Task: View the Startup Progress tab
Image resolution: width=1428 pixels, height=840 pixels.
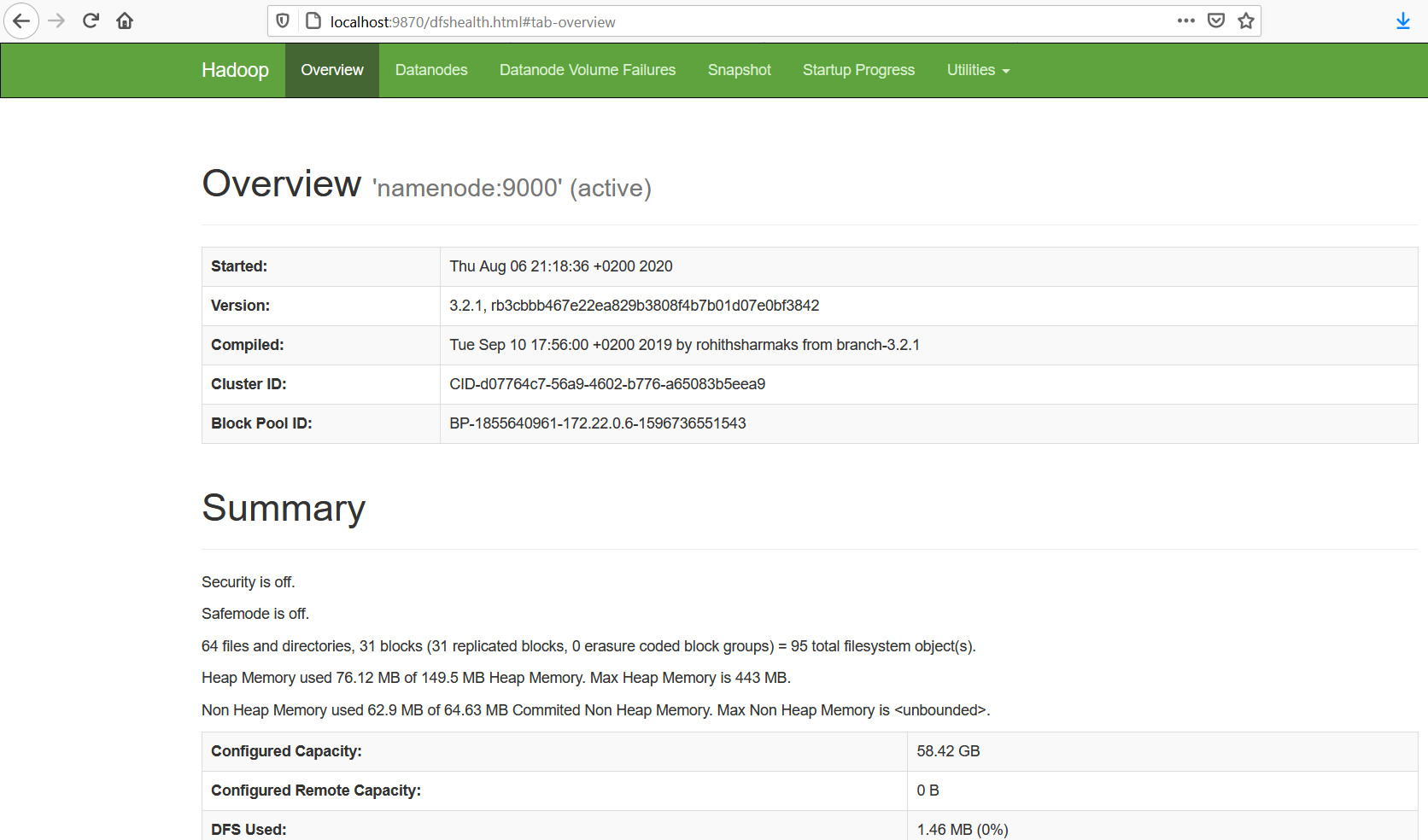Action: [x=858, y=70]
